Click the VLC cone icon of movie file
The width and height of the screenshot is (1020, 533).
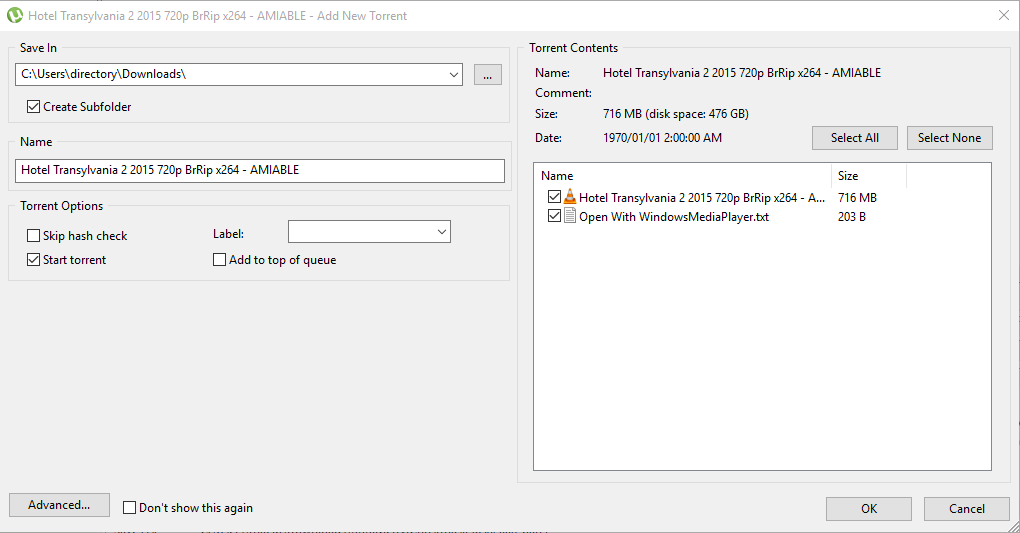pyautogui.click(x=570, y=197)
